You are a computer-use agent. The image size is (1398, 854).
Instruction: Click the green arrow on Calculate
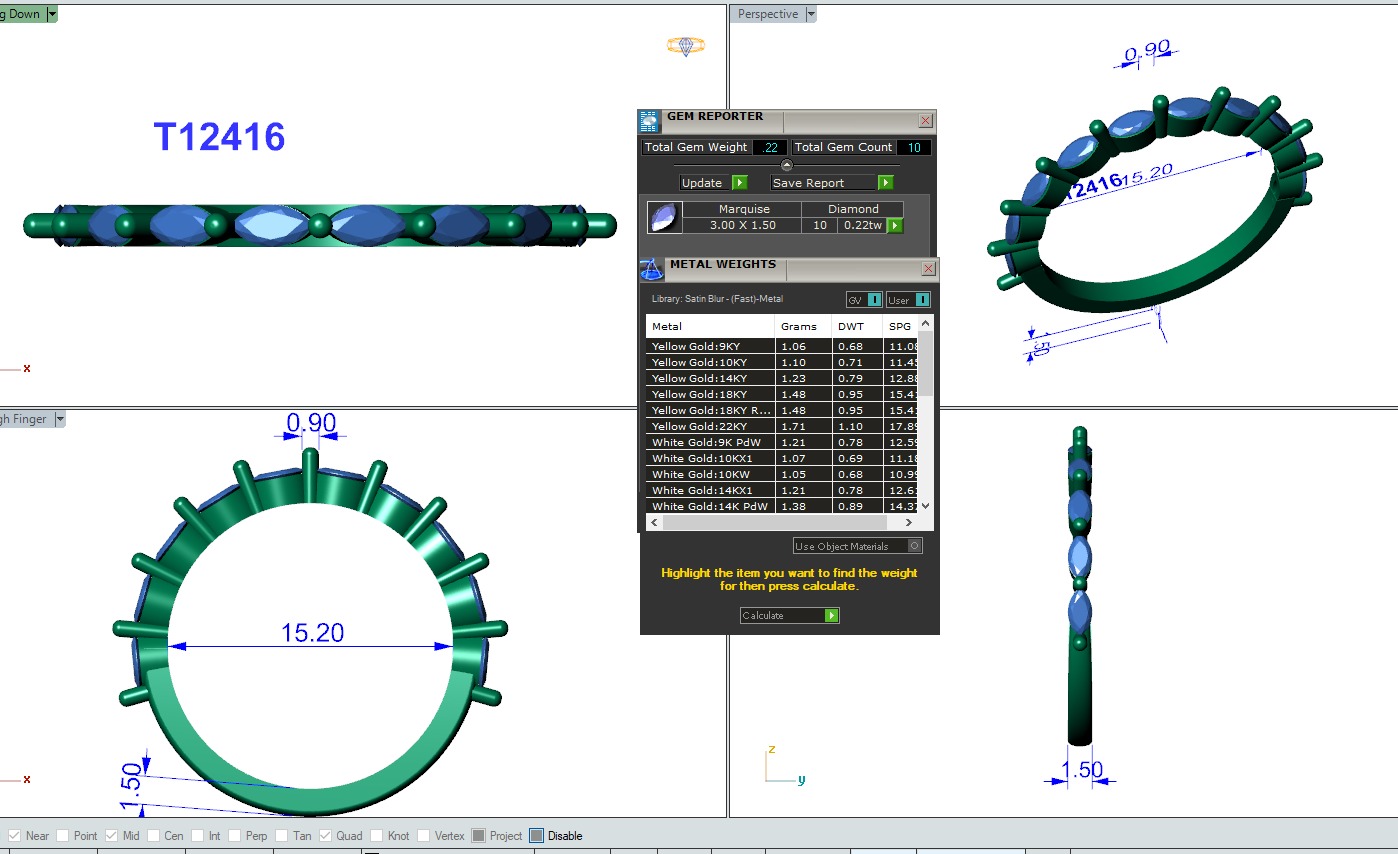click(831, 616)
